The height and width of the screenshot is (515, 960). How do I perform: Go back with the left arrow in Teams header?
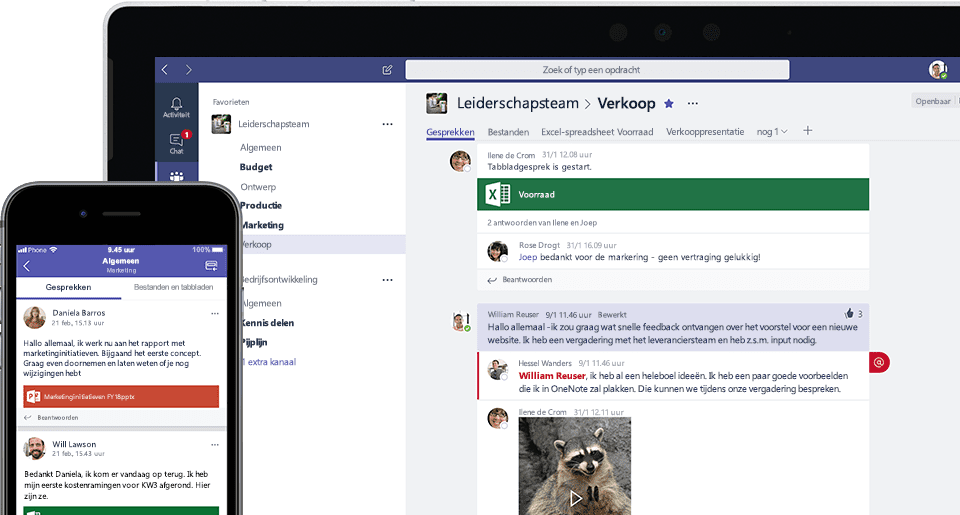click(164, 70)
